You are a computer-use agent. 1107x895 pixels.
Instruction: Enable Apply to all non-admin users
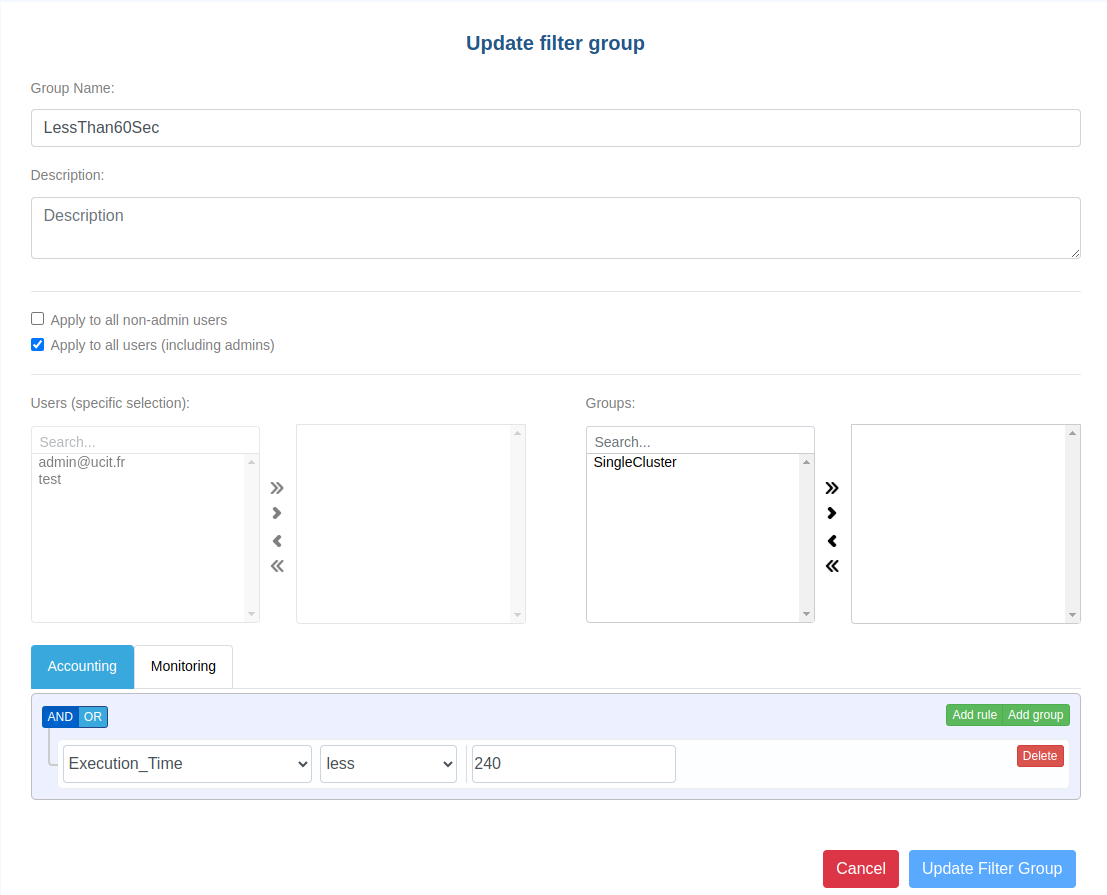tap(38, 319)
